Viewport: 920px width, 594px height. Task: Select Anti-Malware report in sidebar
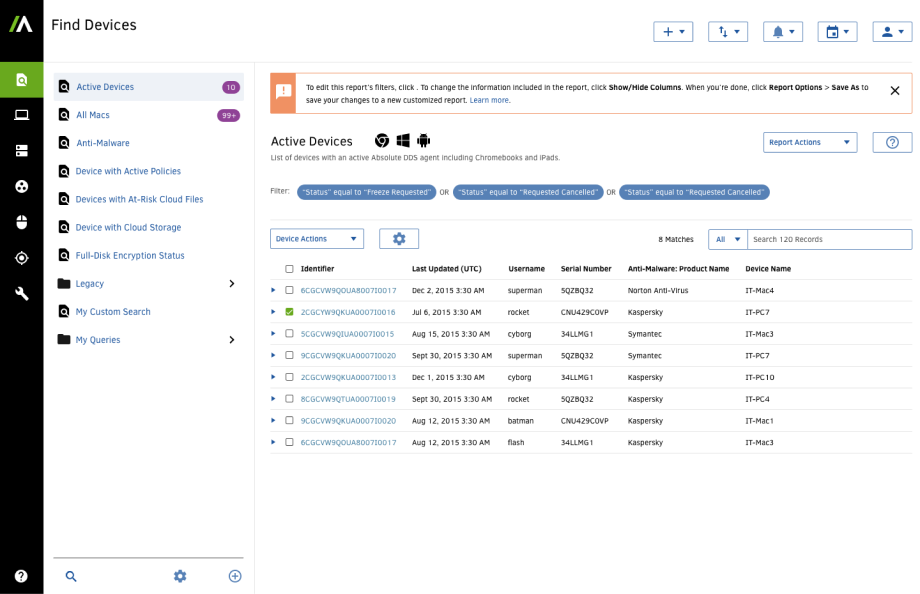(103, 143)
